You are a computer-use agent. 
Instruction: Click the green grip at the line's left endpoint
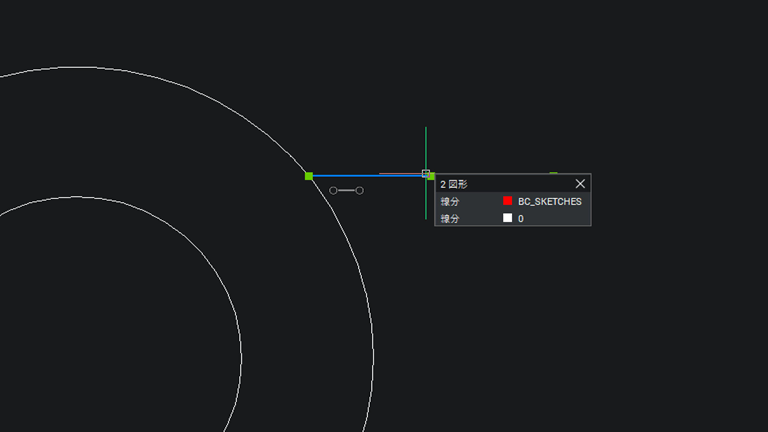click(x=309, y=176)
